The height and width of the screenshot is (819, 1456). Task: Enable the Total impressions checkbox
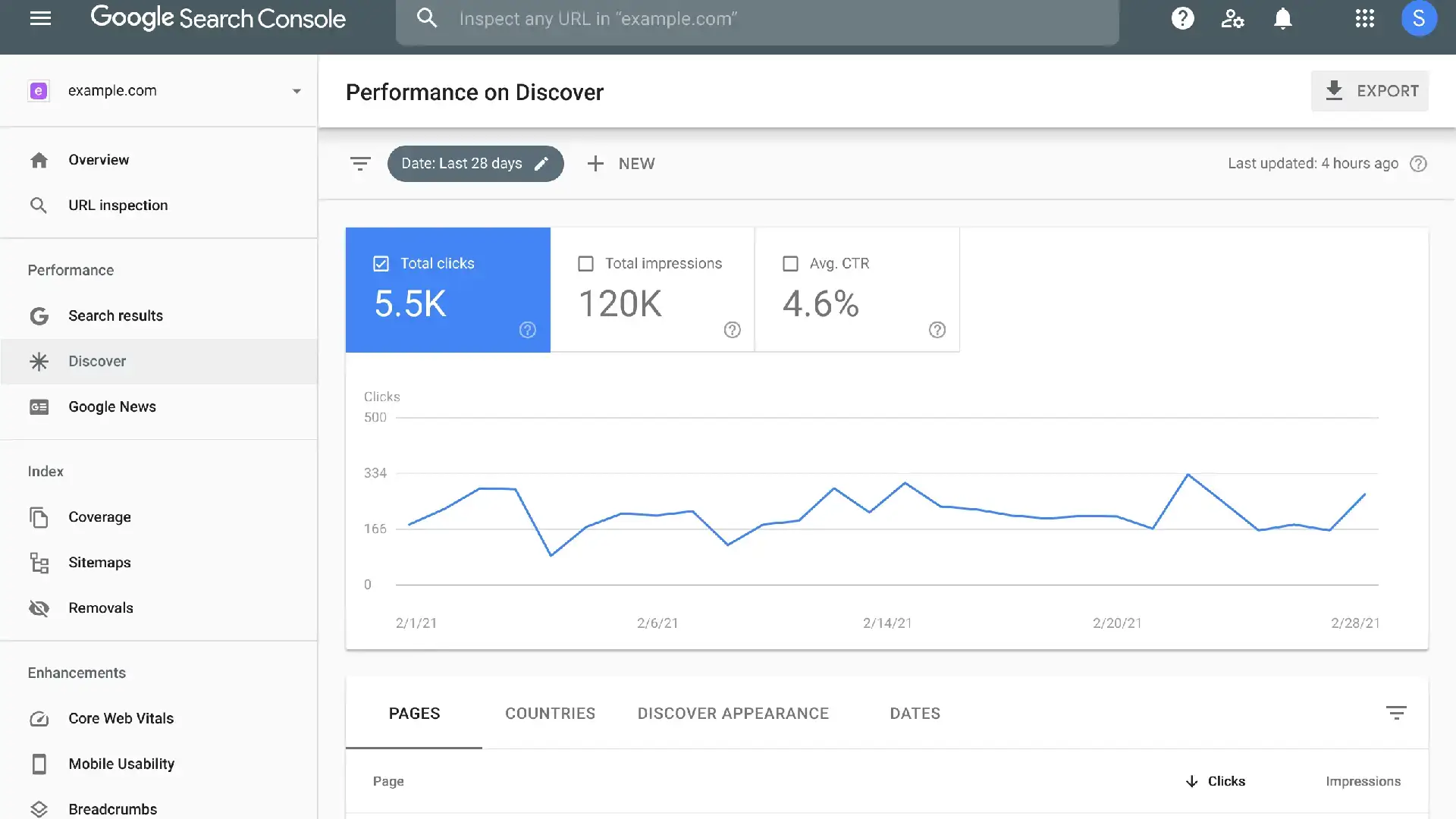coord(585,264)
